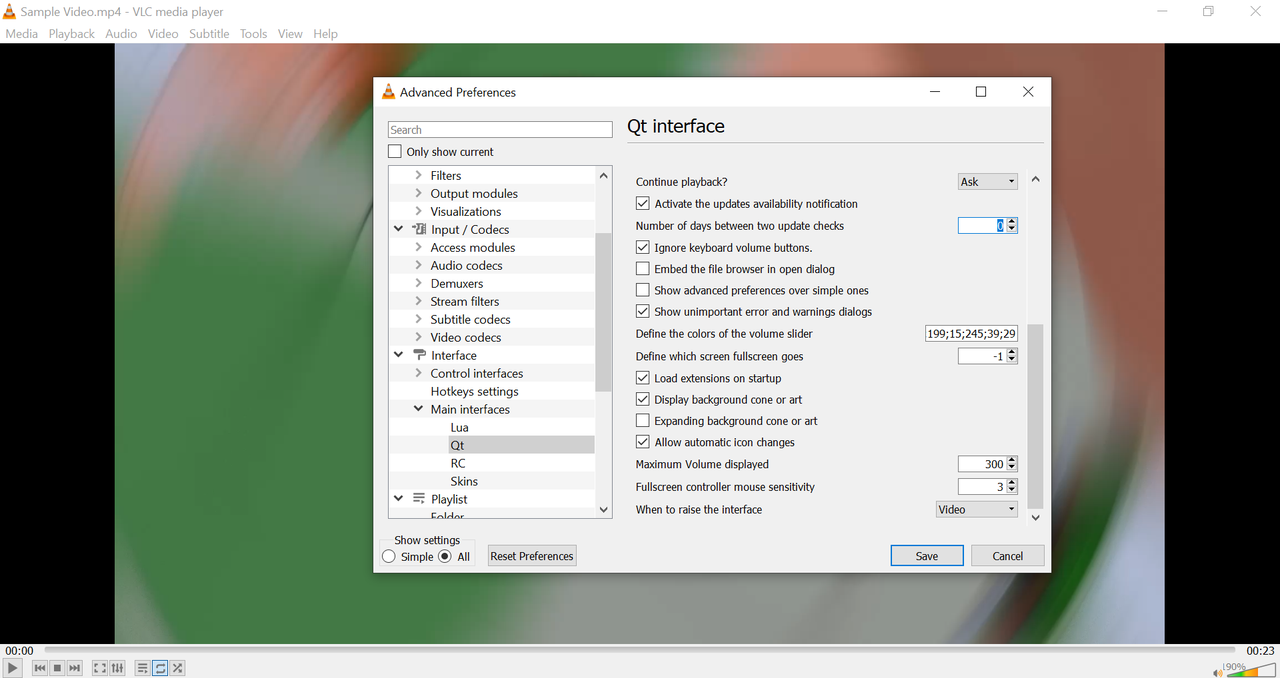Viewport: 1280px width, 678px height.
Task: Enable 'Expanding background cone or art'
Action: [643, 421]
